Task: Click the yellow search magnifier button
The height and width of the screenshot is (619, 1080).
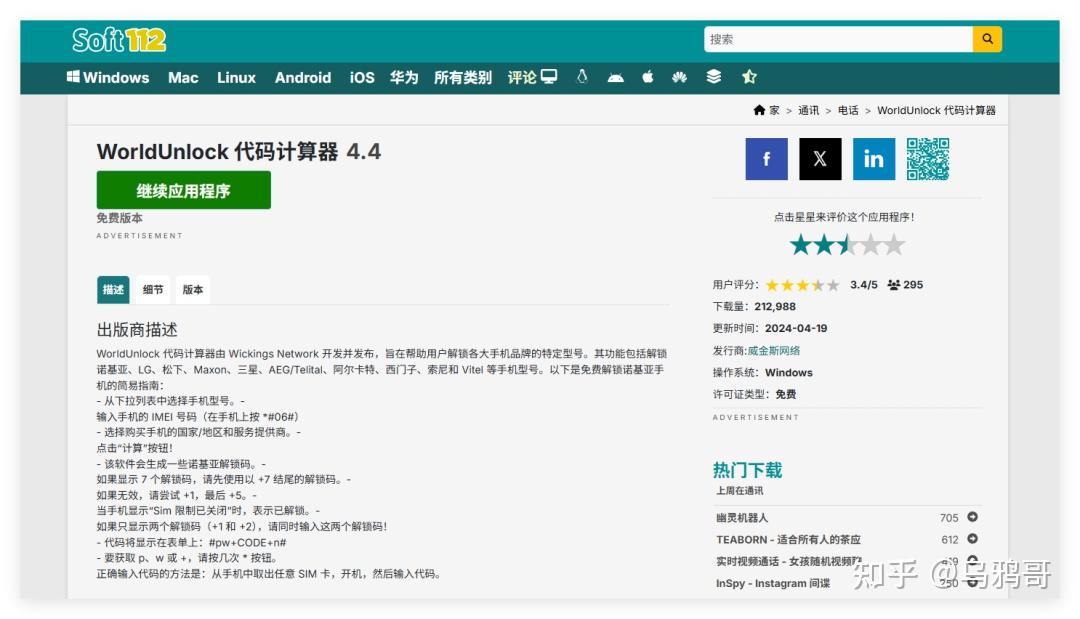Action: point(987,37)
